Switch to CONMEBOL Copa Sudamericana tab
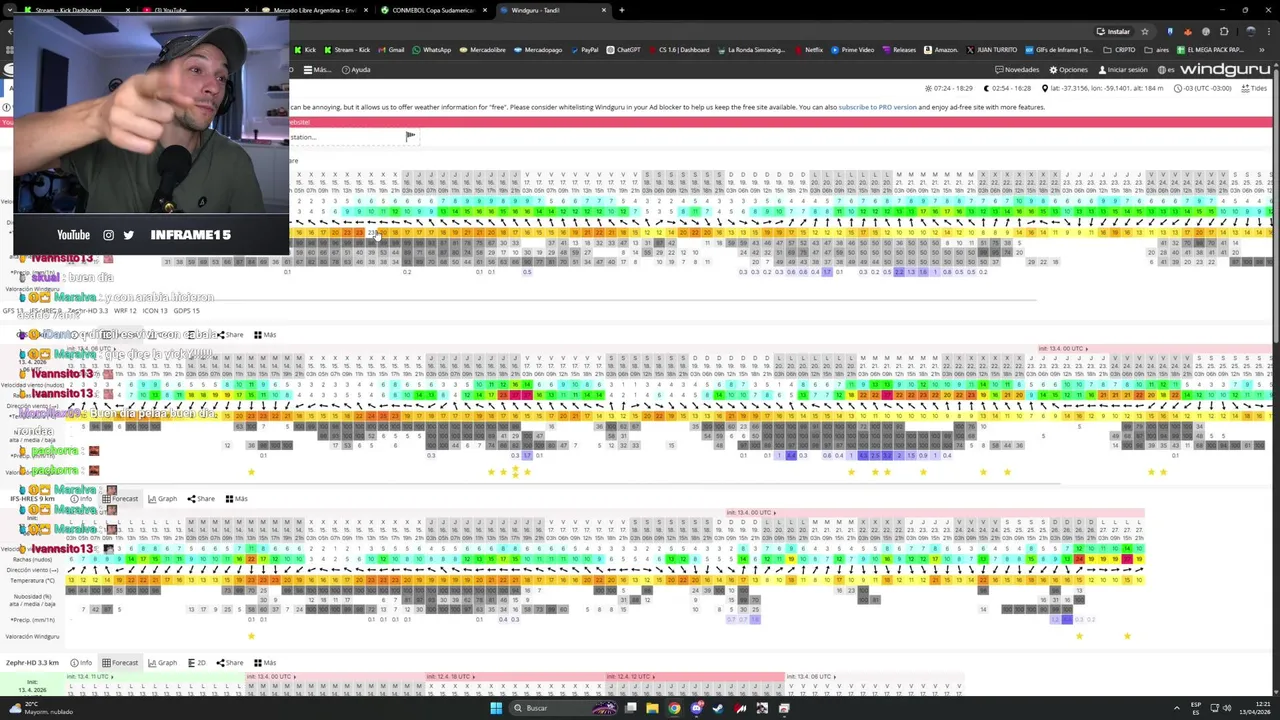The image size is (1280, 720). 433,10
